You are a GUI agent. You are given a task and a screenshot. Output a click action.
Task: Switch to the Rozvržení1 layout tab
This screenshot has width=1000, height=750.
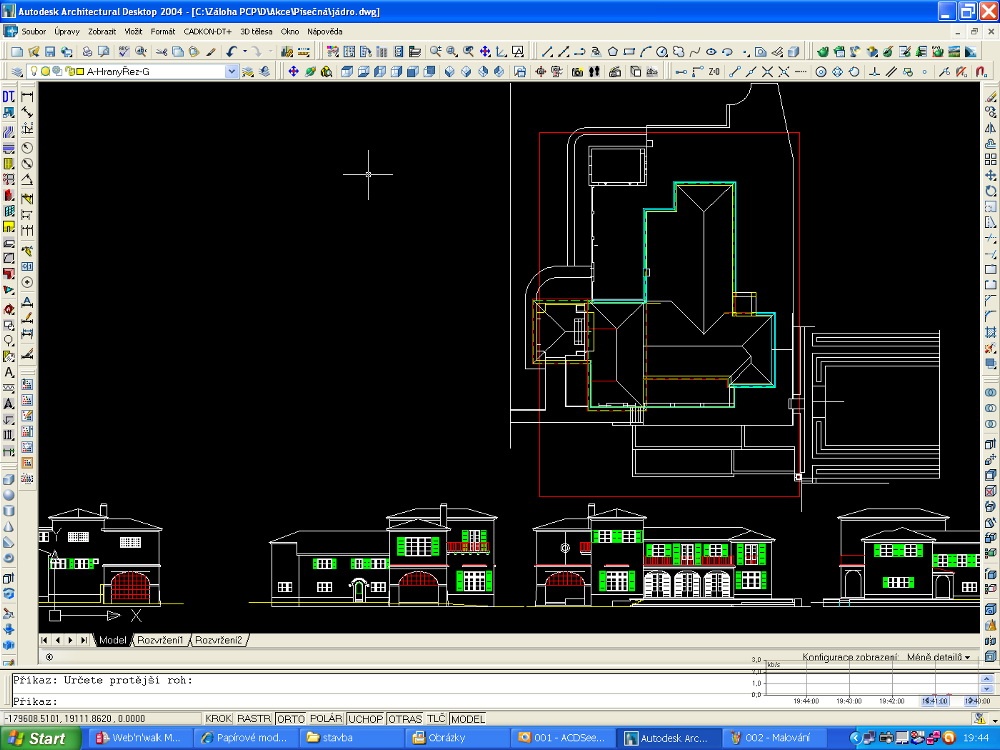[160, 640]
